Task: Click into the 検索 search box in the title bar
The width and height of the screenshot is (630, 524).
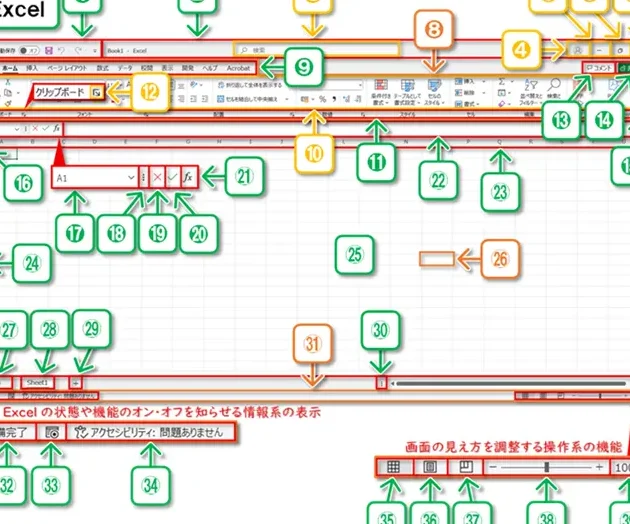Action: 317,50
